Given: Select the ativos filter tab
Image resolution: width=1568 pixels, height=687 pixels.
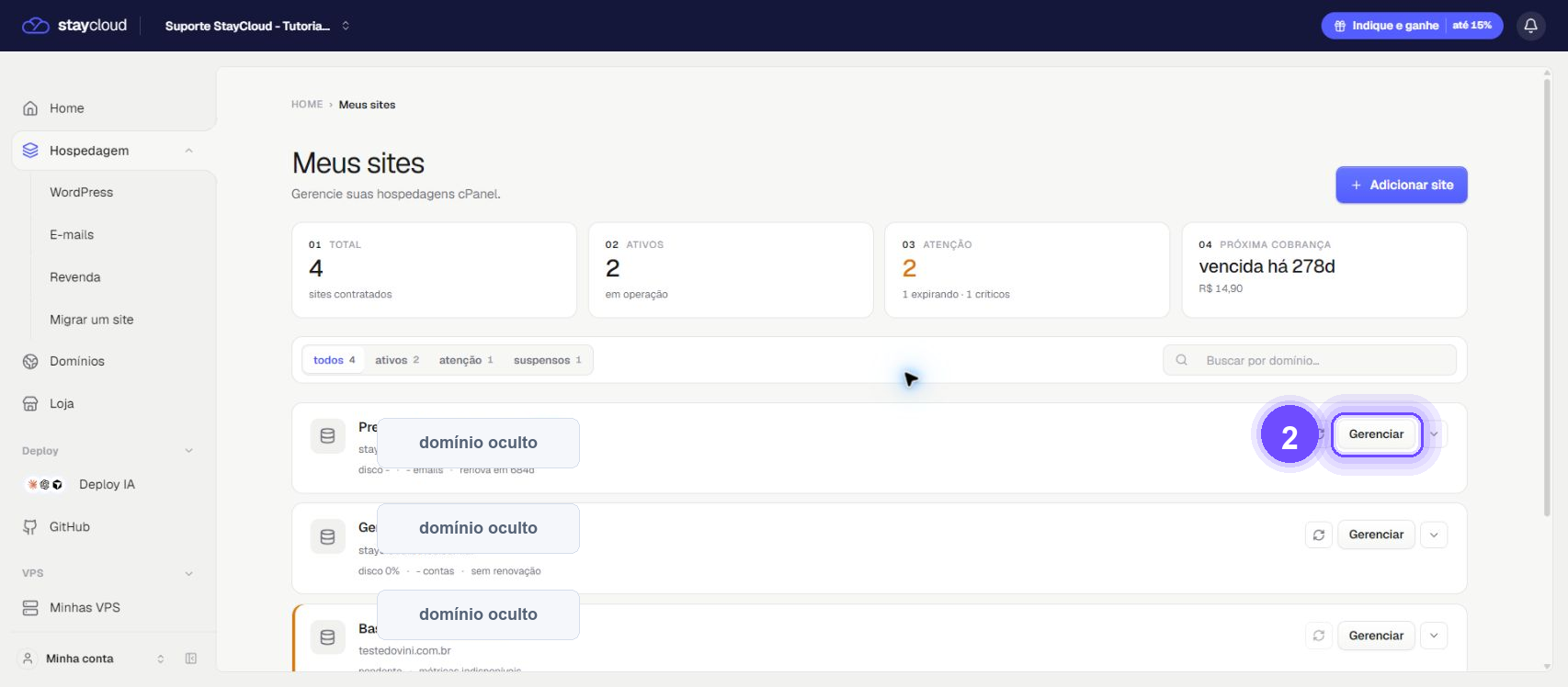Looking at the screenshot, I should pyautogui.click(x=397, y=360).
